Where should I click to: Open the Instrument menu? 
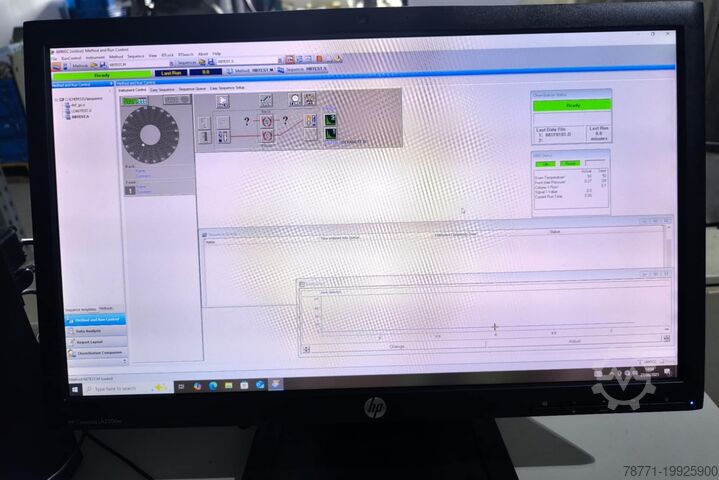click(x=94, y=56)
